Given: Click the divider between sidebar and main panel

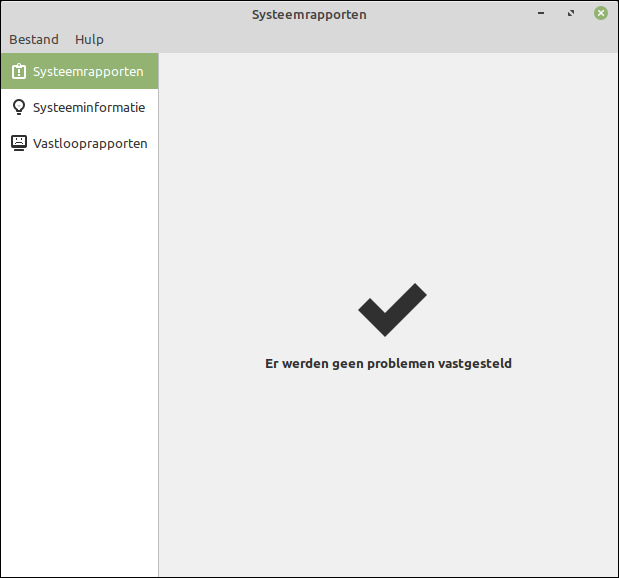Looking at the screenshot, I should 159,300.
